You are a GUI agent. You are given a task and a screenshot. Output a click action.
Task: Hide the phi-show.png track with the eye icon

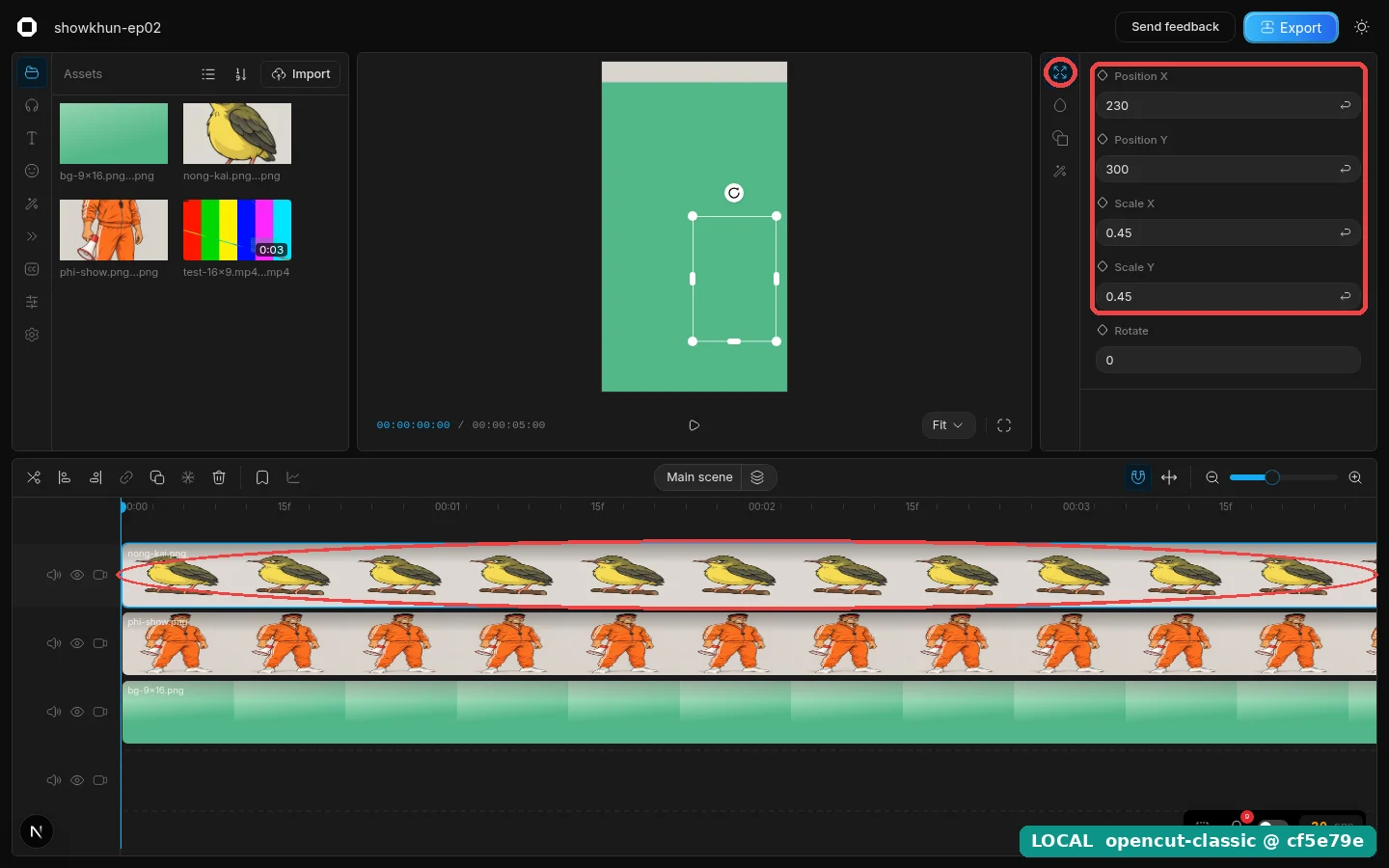[x=77, y=643]
